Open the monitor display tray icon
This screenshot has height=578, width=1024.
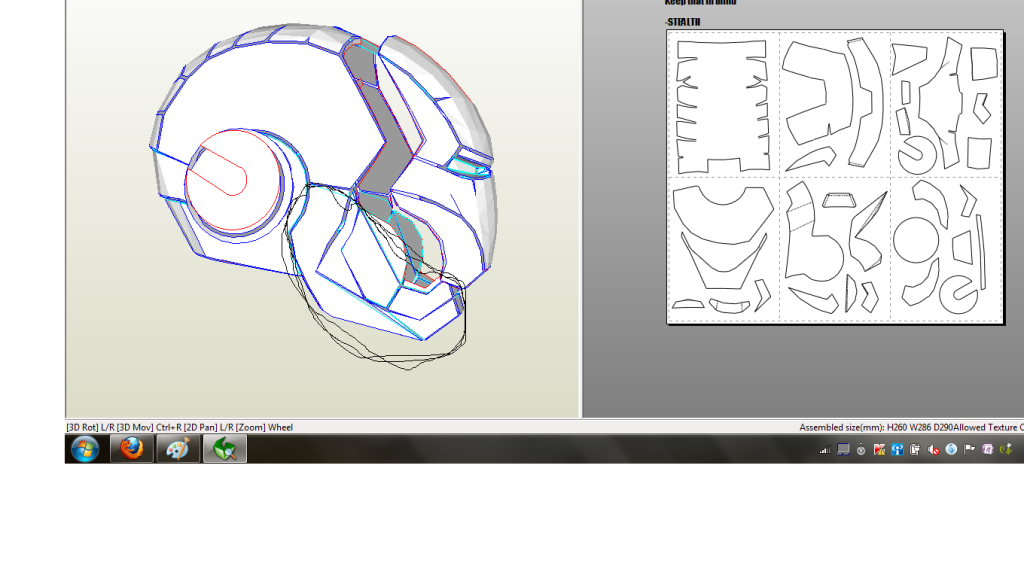pos(843,449)
